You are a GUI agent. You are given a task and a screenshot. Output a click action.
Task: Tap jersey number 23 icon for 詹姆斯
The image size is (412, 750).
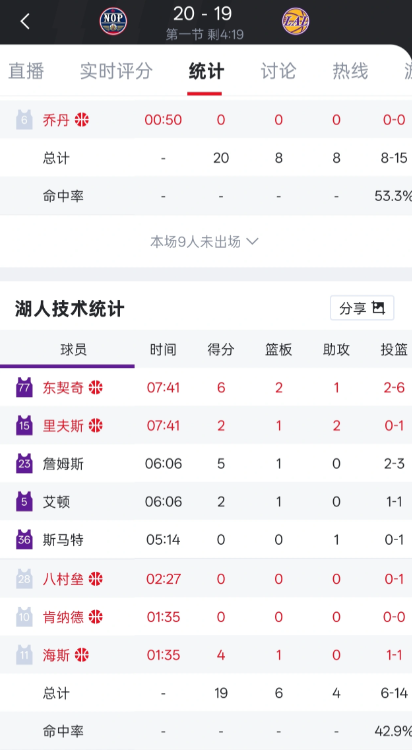[24, 463]
